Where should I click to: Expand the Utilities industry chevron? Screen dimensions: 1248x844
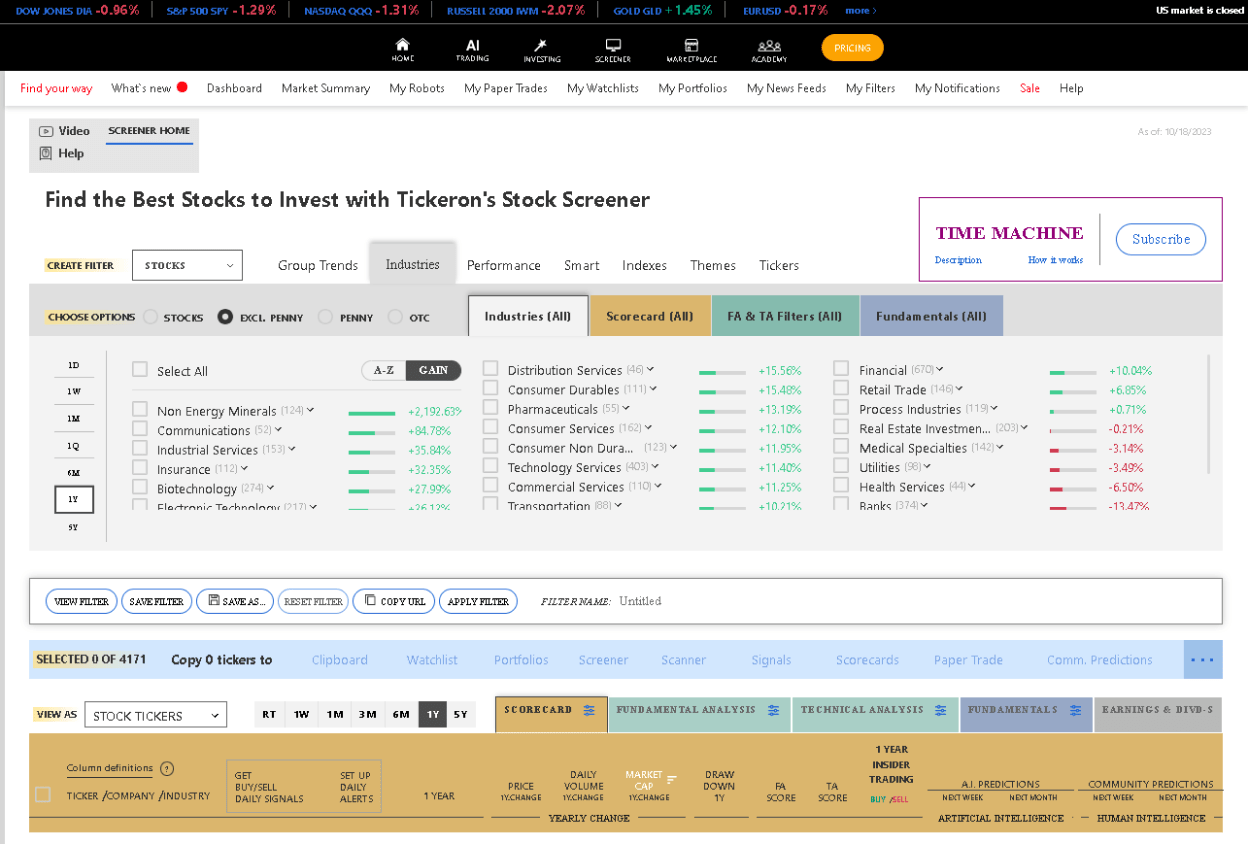pos(927,466)
